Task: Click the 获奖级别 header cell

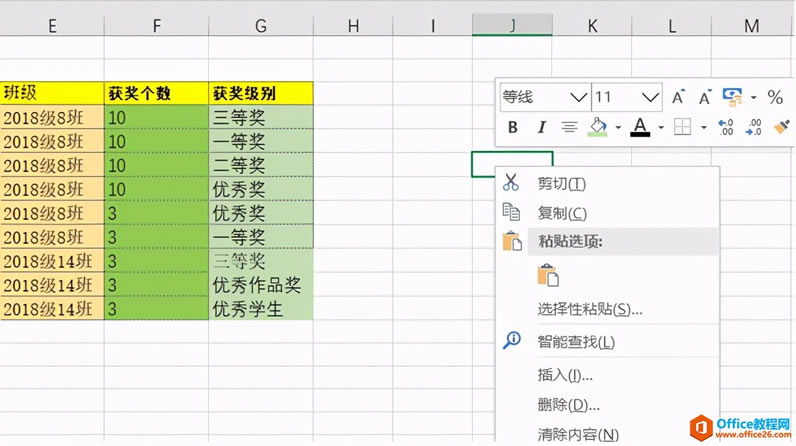Action: click(x=261, y=93)
